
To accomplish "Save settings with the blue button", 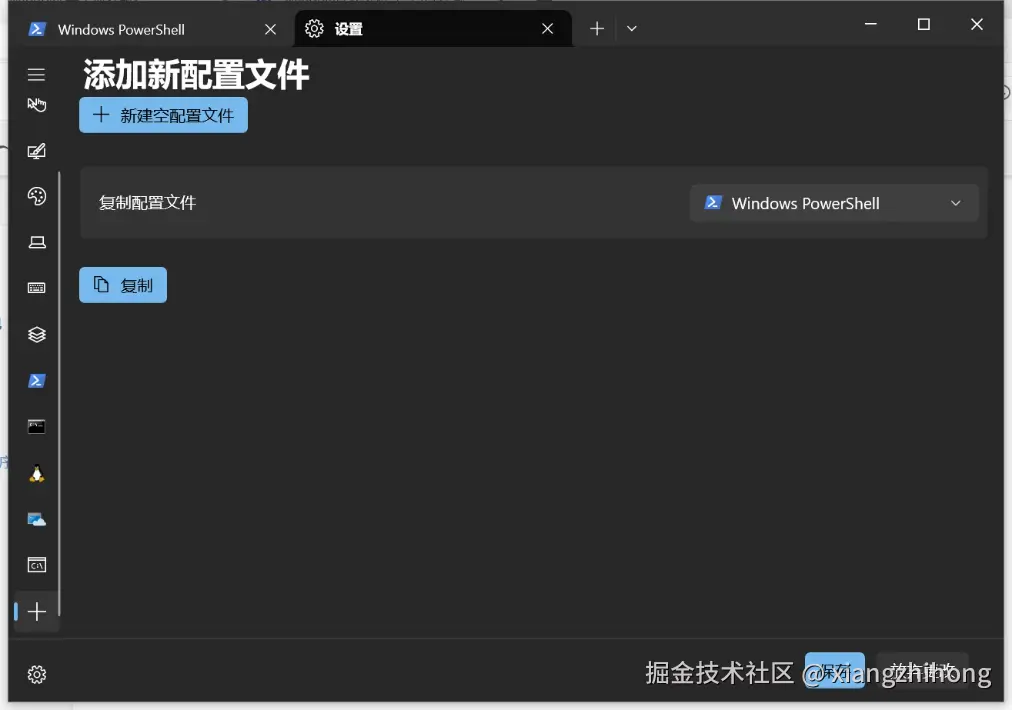I will point(835,671).
